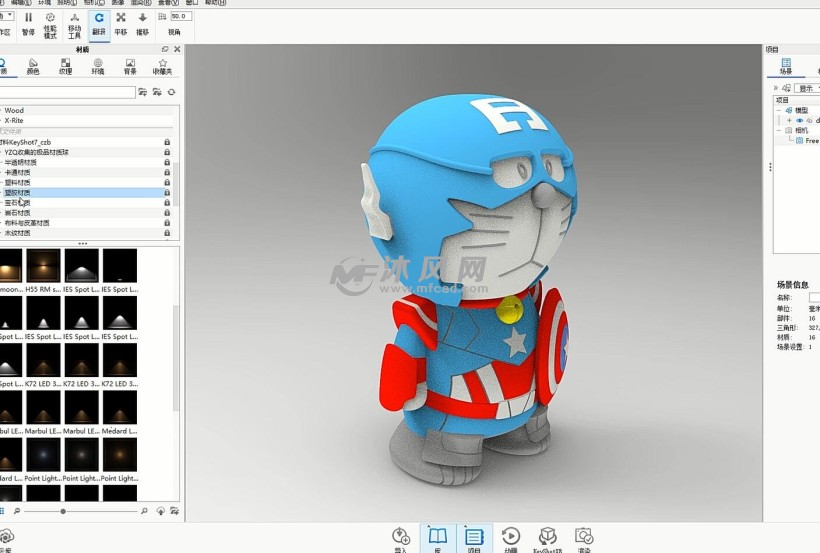The height and width of the screenshot is (553, 820).
Task: Select the Move Tool (移动工具)
Action: pos(75,23)
